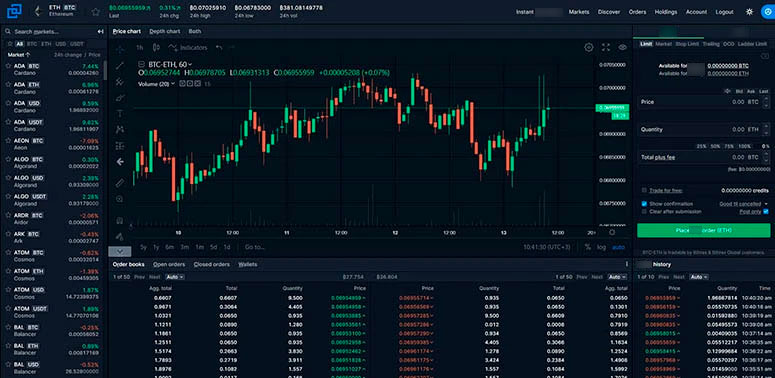The width and height of the screenshot is (775, 378).
Task: Expand the Volume (20) indicator dropdown
Action: pos(172,84)
